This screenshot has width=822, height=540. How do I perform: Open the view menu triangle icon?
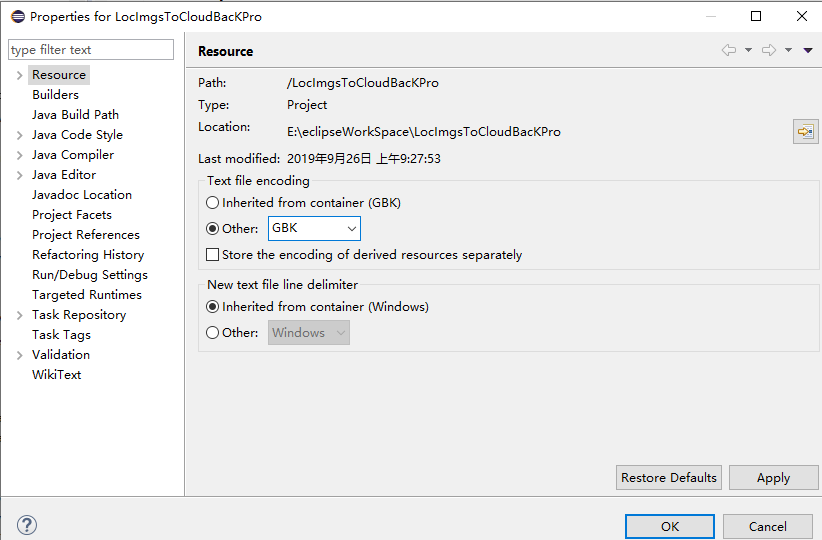click(808, 50)
